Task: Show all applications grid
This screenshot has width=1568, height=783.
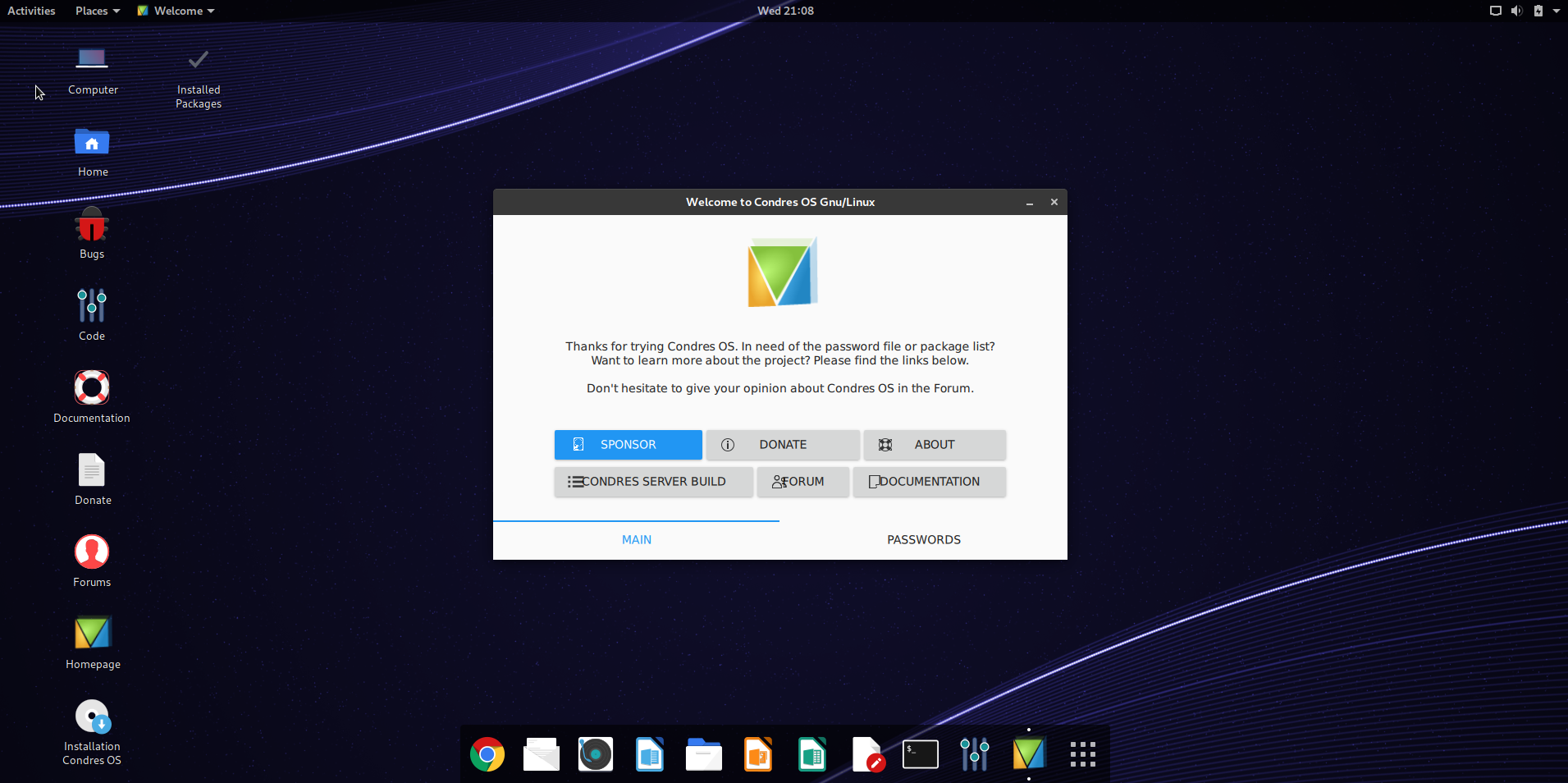Action: click(1082, 754)
